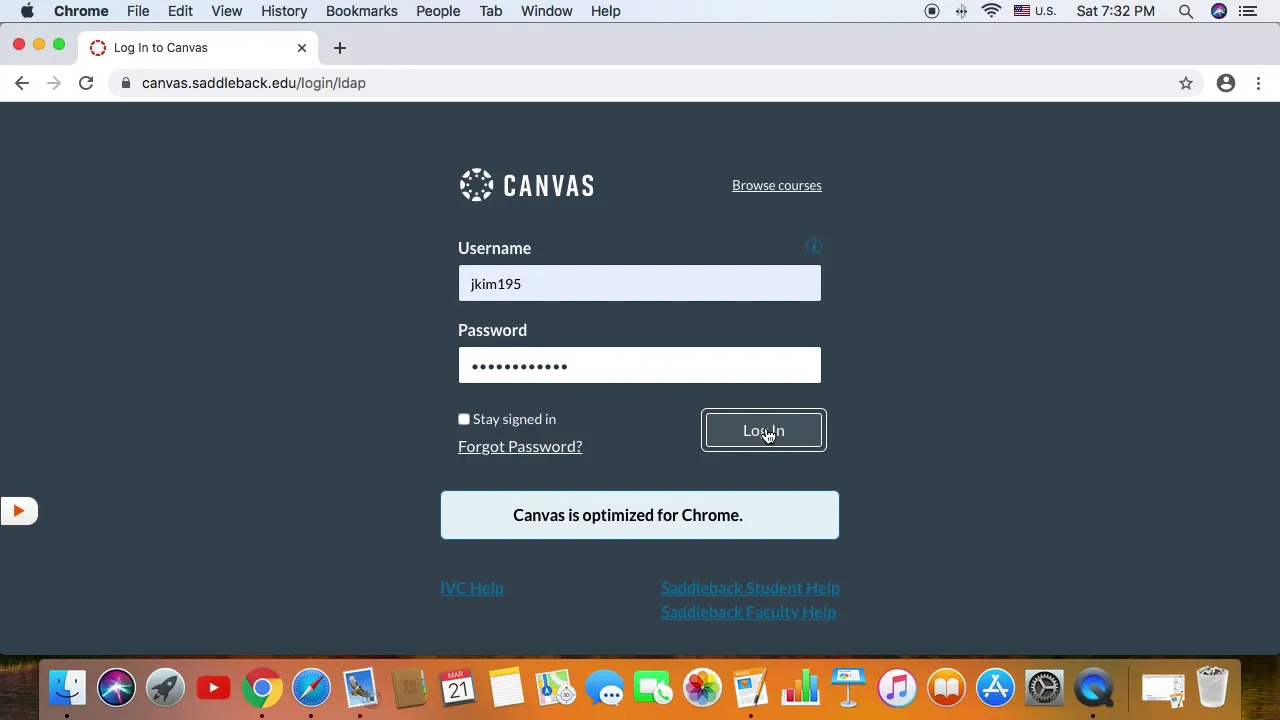Open the Window menu

[x=547, y=11]
